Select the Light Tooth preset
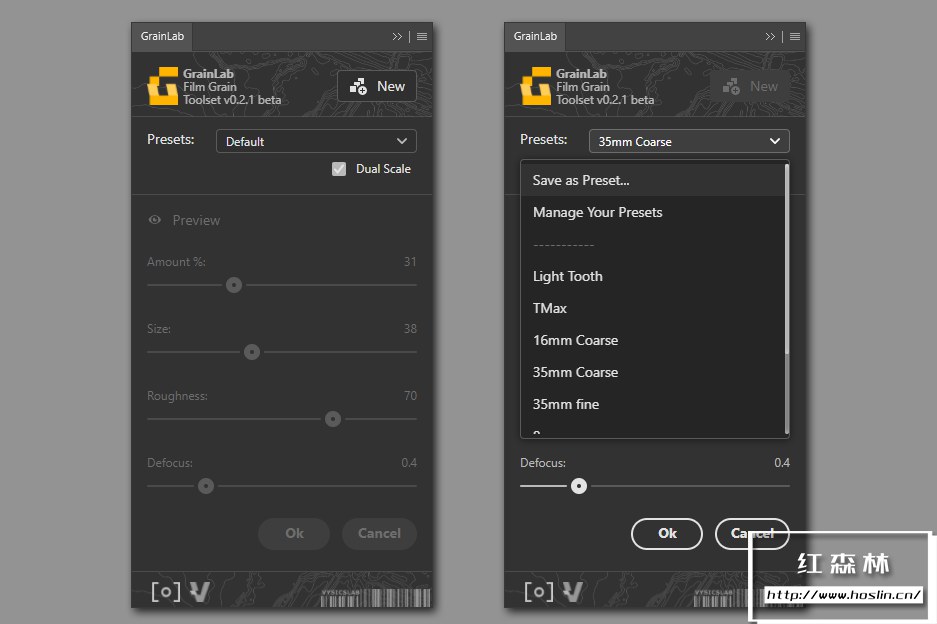The image size is (937, 624). click(x=653, y=277)
